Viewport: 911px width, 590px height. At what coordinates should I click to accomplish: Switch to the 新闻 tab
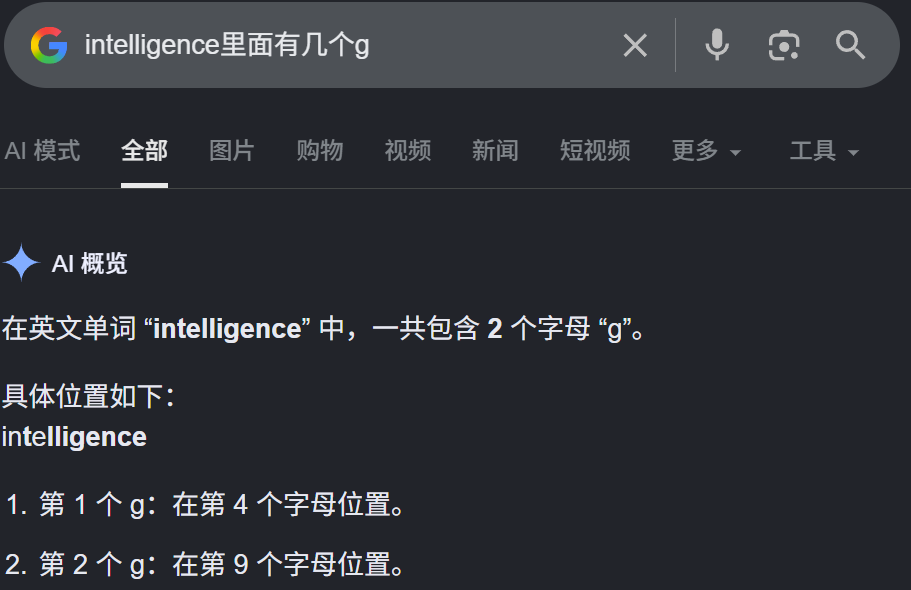tap(495, 151)
